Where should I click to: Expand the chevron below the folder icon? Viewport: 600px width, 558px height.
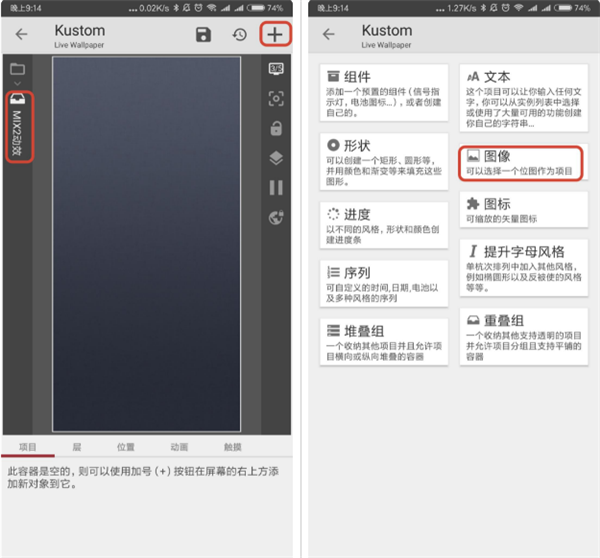tap(17, 83)
